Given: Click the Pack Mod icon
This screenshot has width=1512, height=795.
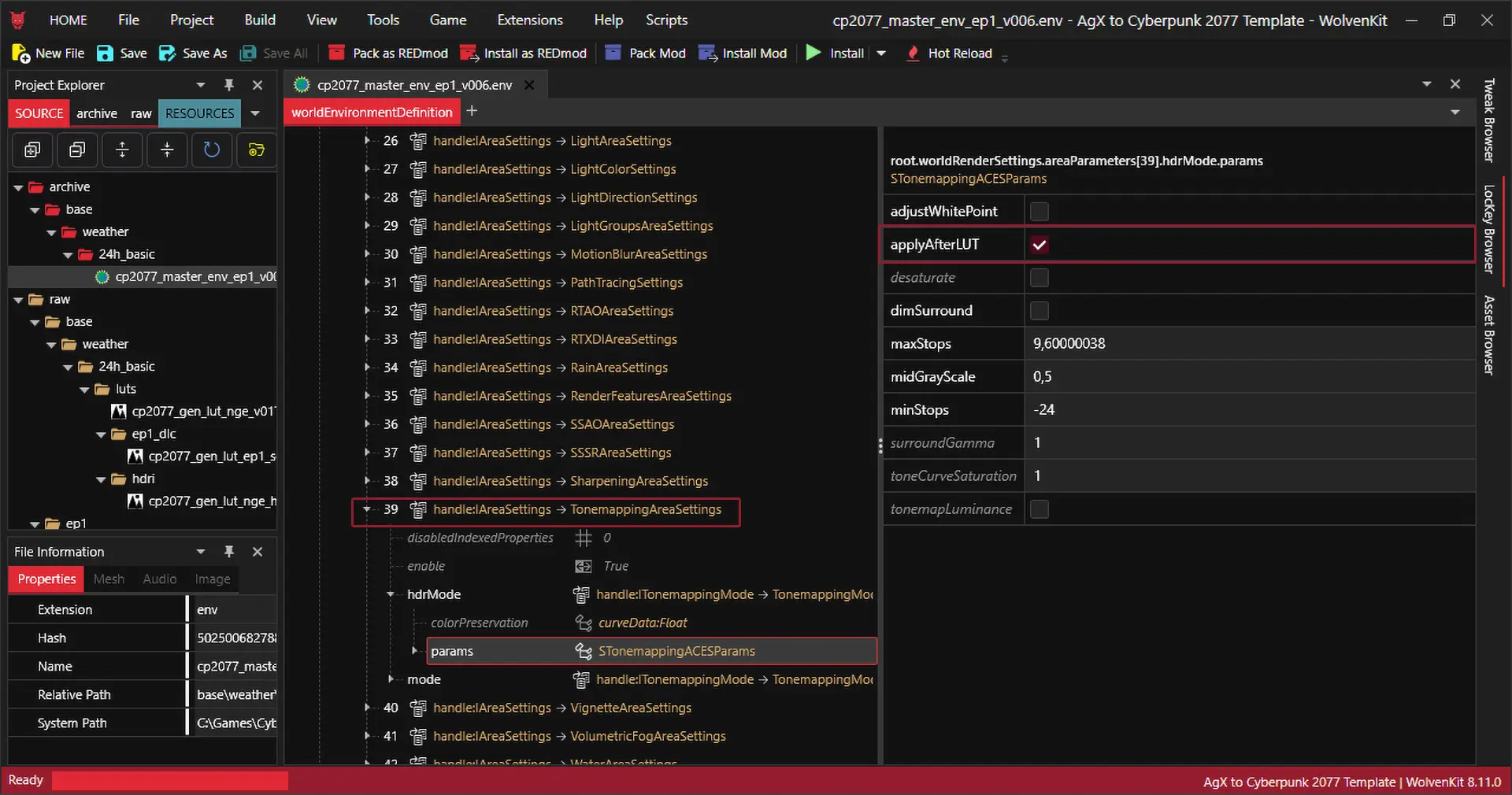Looking at the screenshot, I should pyautogui.click(x=613, y=53).
